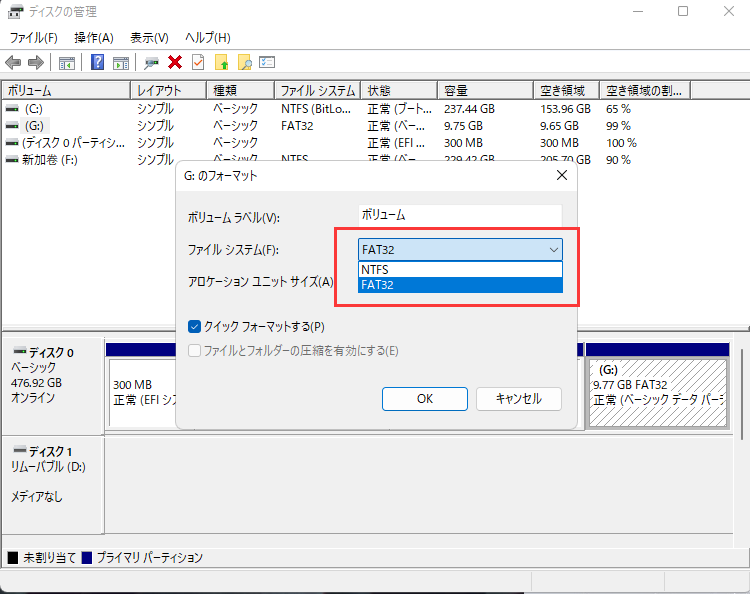
Task: Open the ファイル システム dropdown arrow
Action: coord(553,250)
